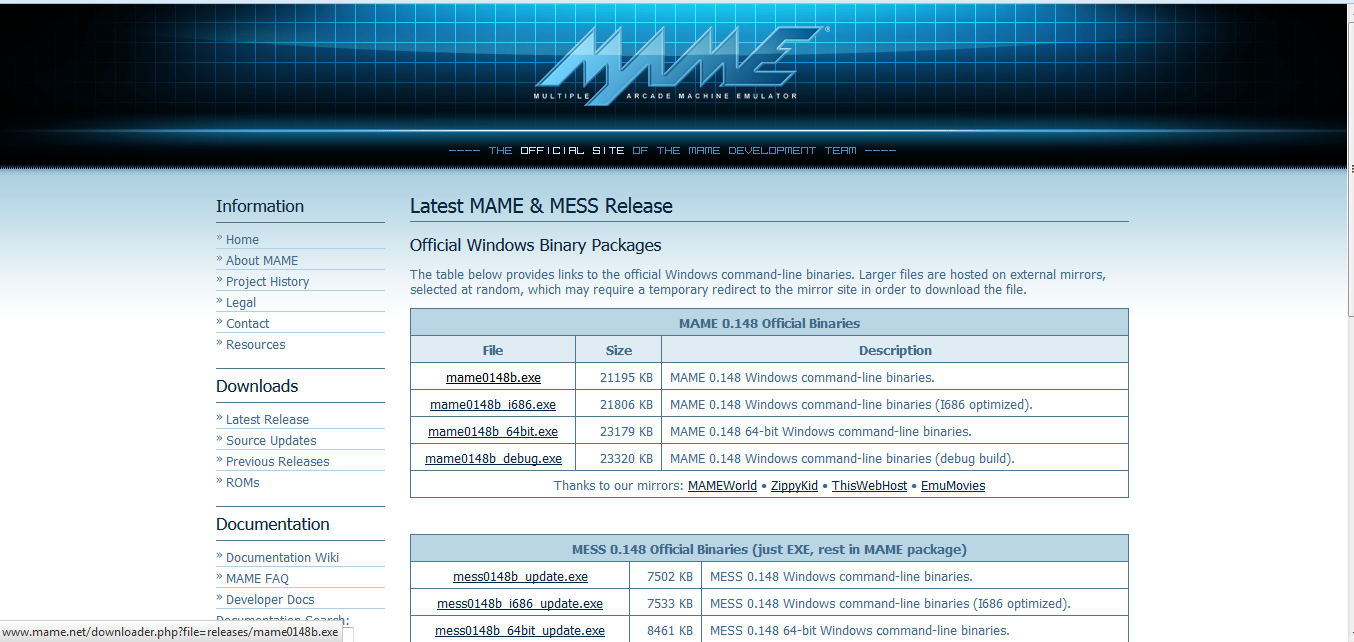
Task: Open the MAMEWorld mirror site
Action: [x=722, y=485]
